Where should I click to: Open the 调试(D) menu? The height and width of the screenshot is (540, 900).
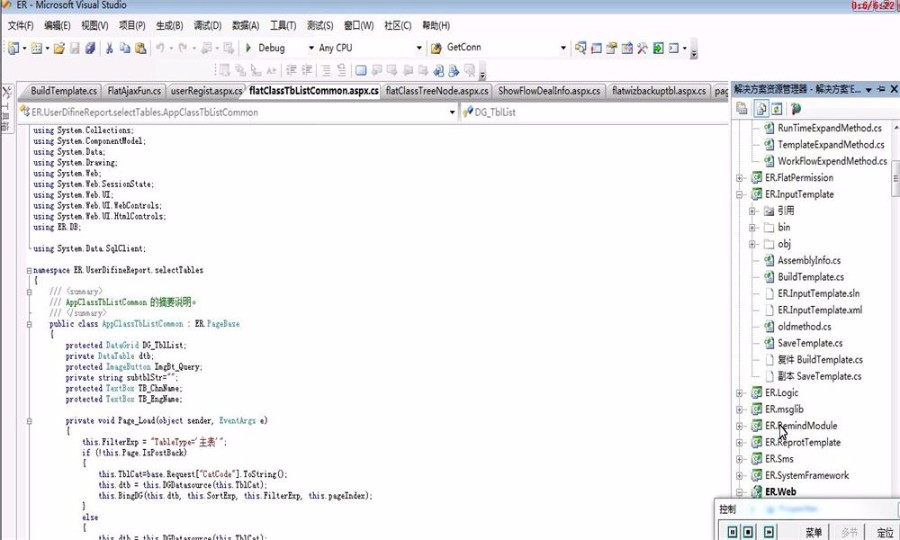point(207,25)
